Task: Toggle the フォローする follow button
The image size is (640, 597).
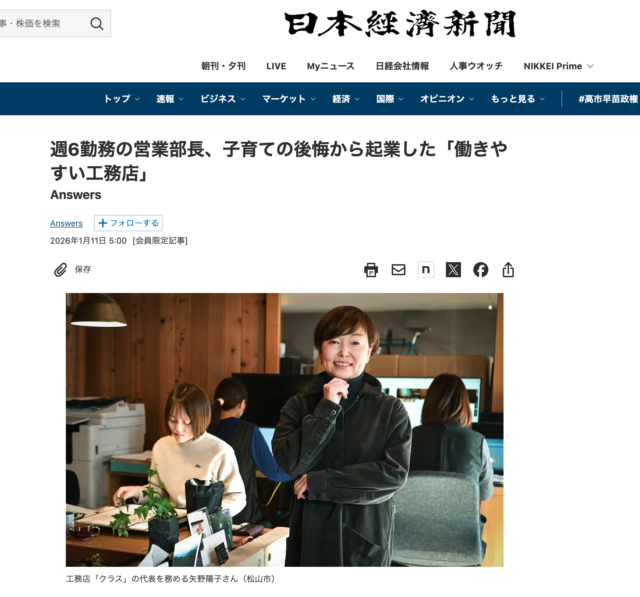Action: [128, 223]
